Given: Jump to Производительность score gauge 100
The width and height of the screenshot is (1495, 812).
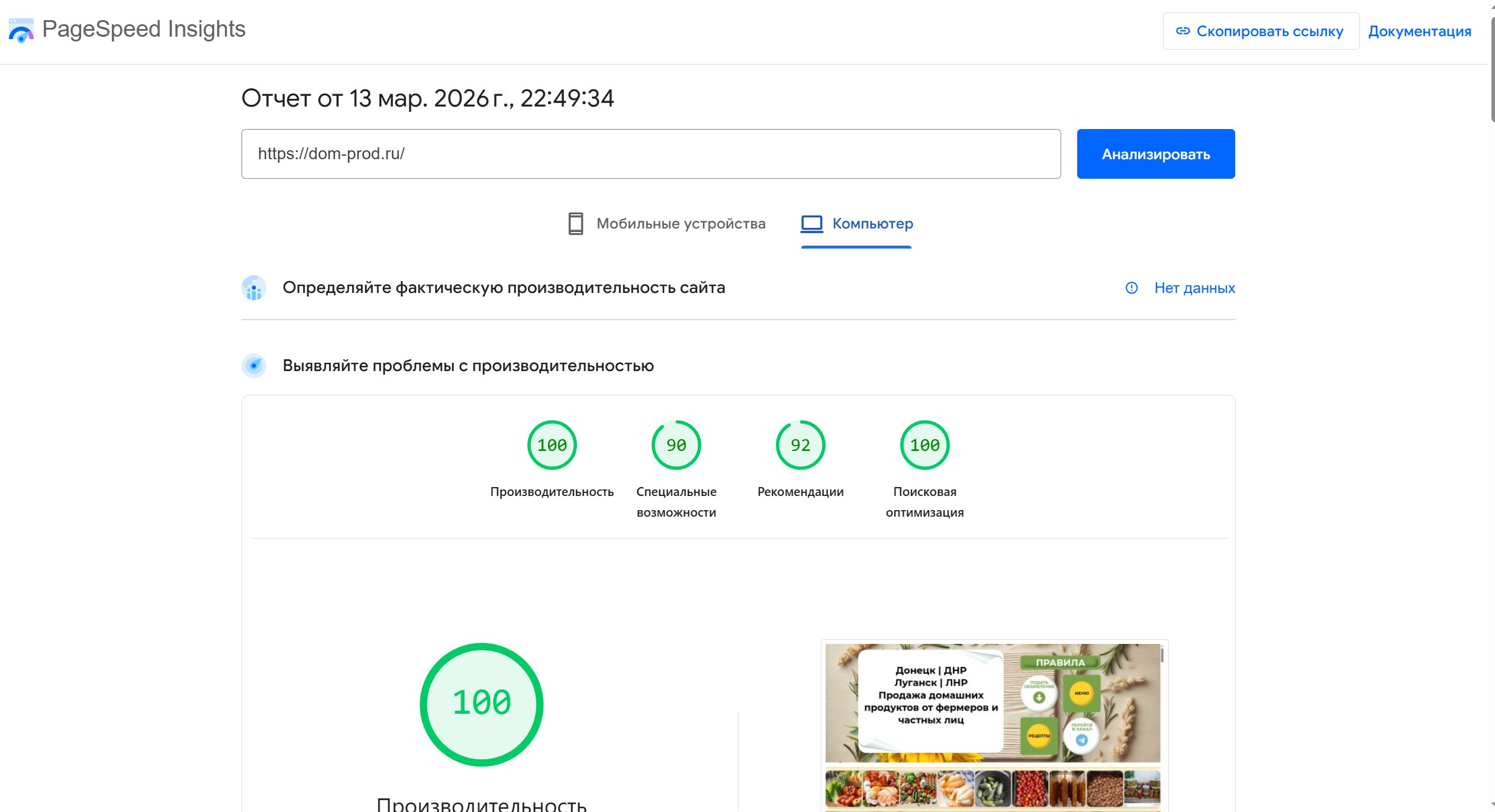Looking at the screenshot, I should coord(552,445).
